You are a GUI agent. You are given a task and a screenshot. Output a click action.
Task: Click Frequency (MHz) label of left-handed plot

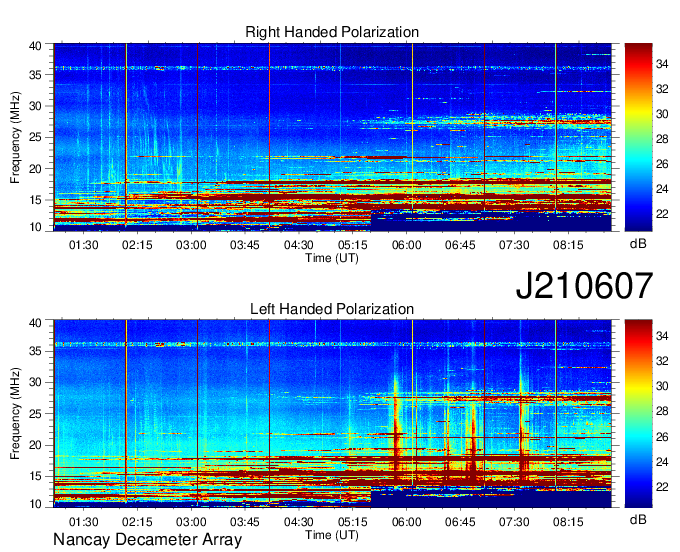[x=16, y=414]
